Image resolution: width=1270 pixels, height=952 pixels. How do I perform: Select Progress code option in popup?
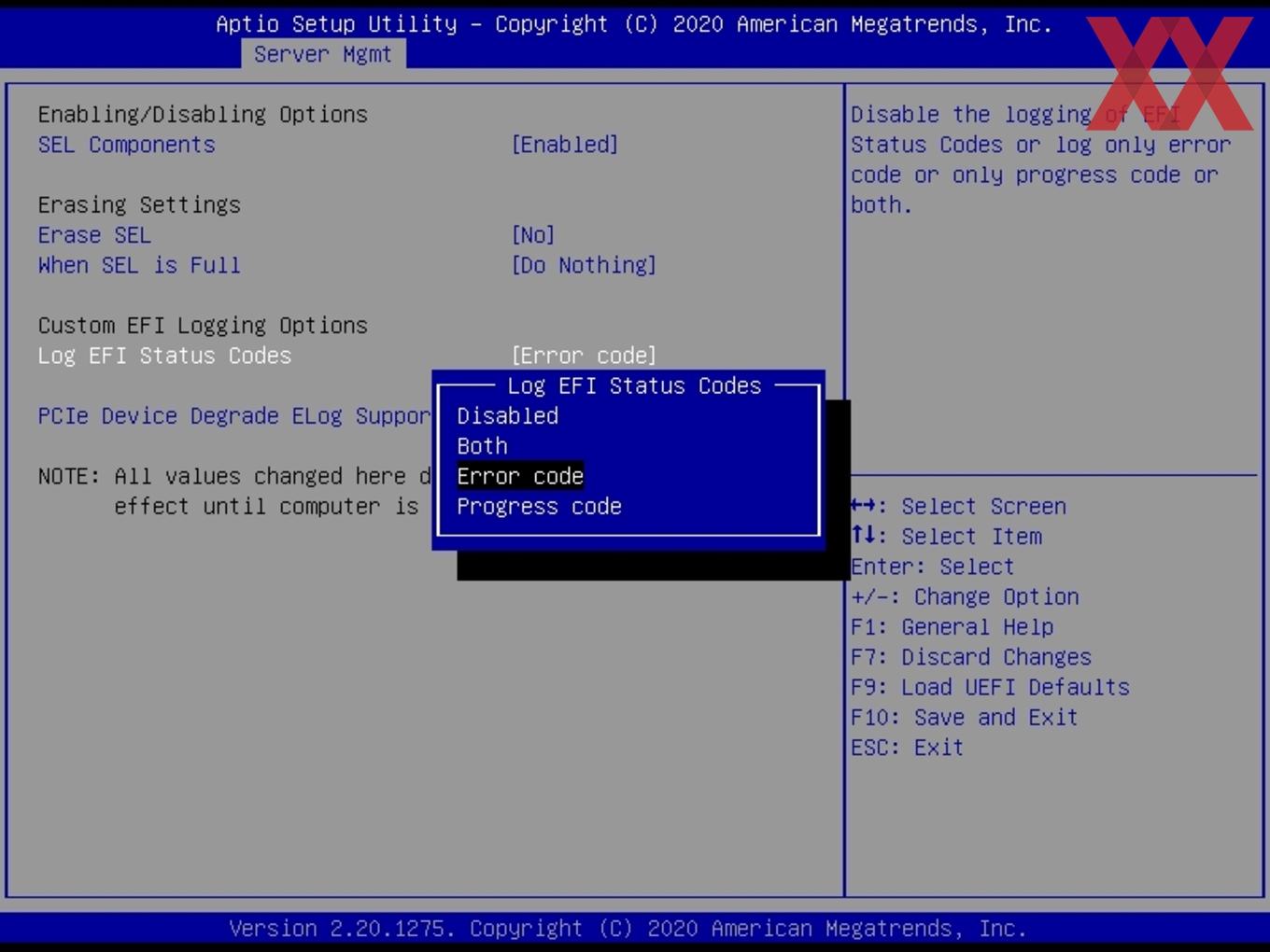click(540, 507)
